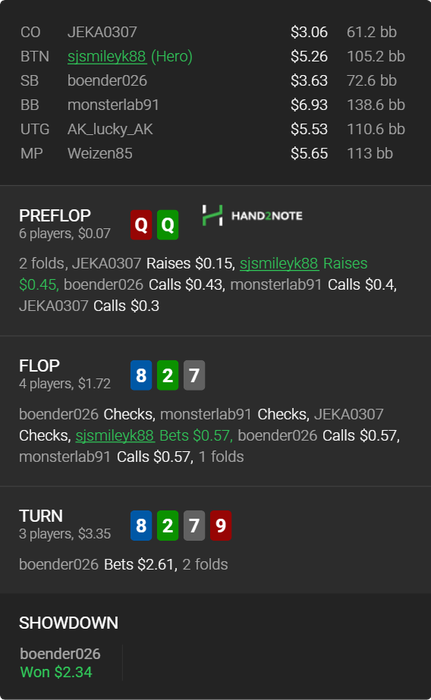
Task: Click the TURN section heading
Action: pyautogui.click(x=41, y=516)
